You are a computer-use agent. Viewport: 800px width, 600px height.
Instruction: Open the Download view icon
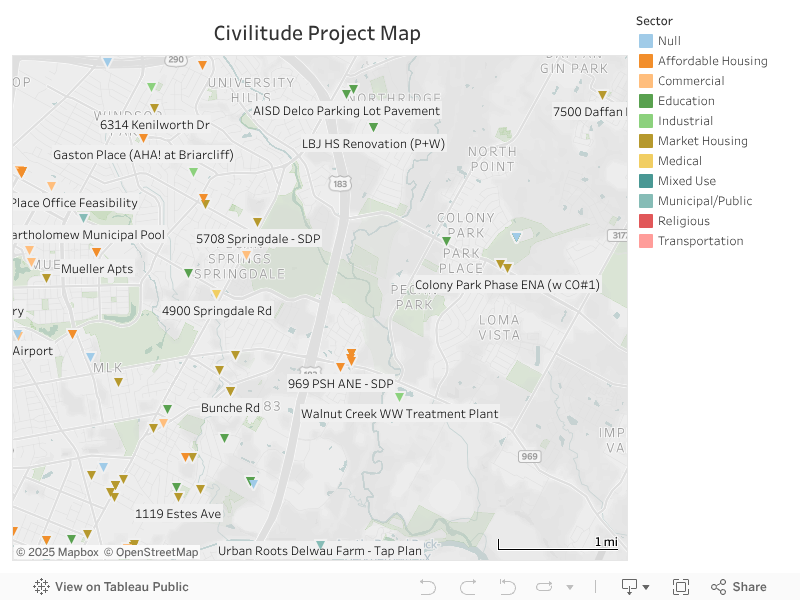(630, 587)
